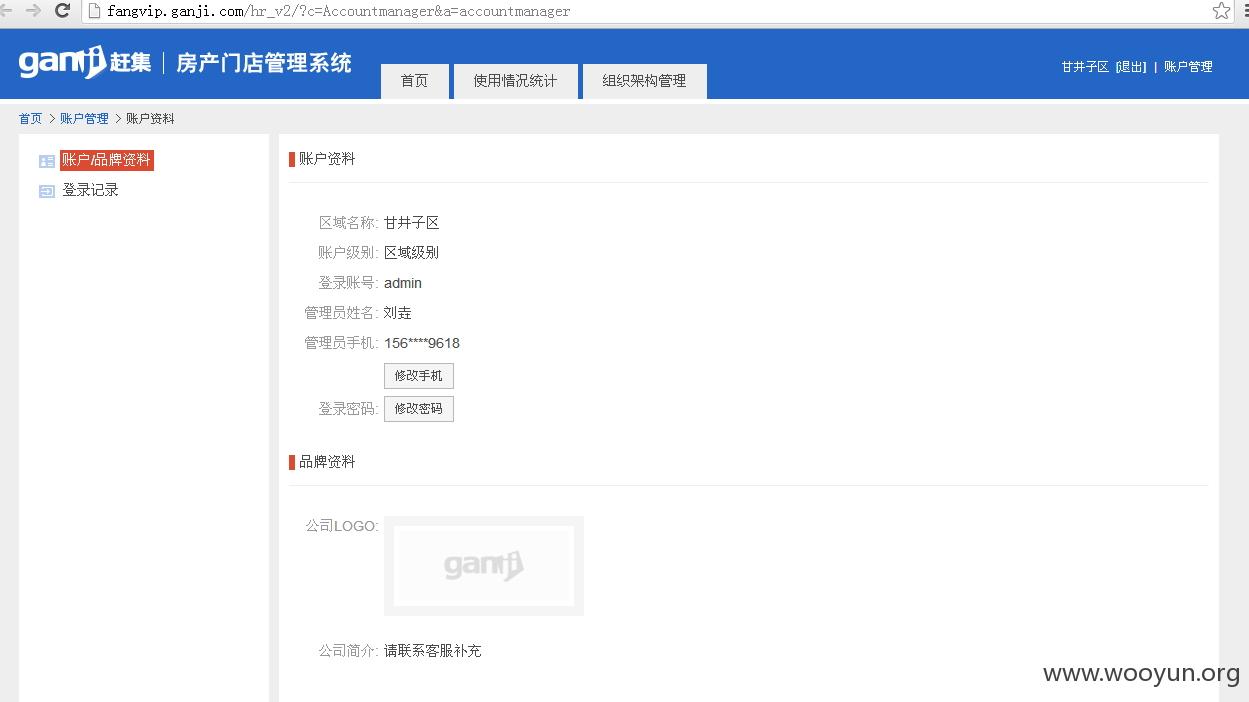
Task: Click the company LOGO thumbnail image
Action: [484, 566]
